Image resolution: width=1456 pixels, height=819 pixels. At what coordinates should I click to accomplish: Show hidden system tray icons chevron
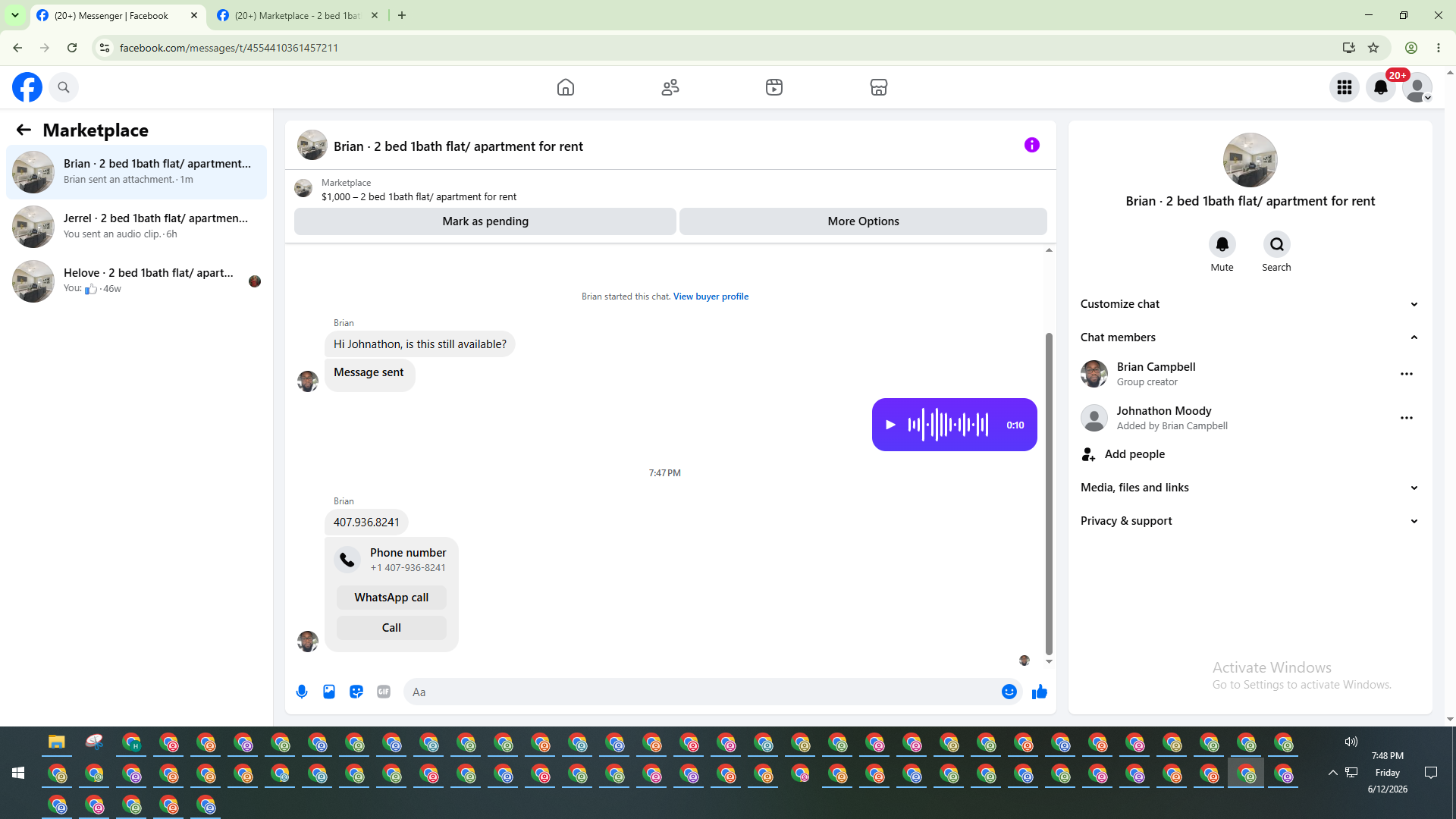[x=1332, y=773]
